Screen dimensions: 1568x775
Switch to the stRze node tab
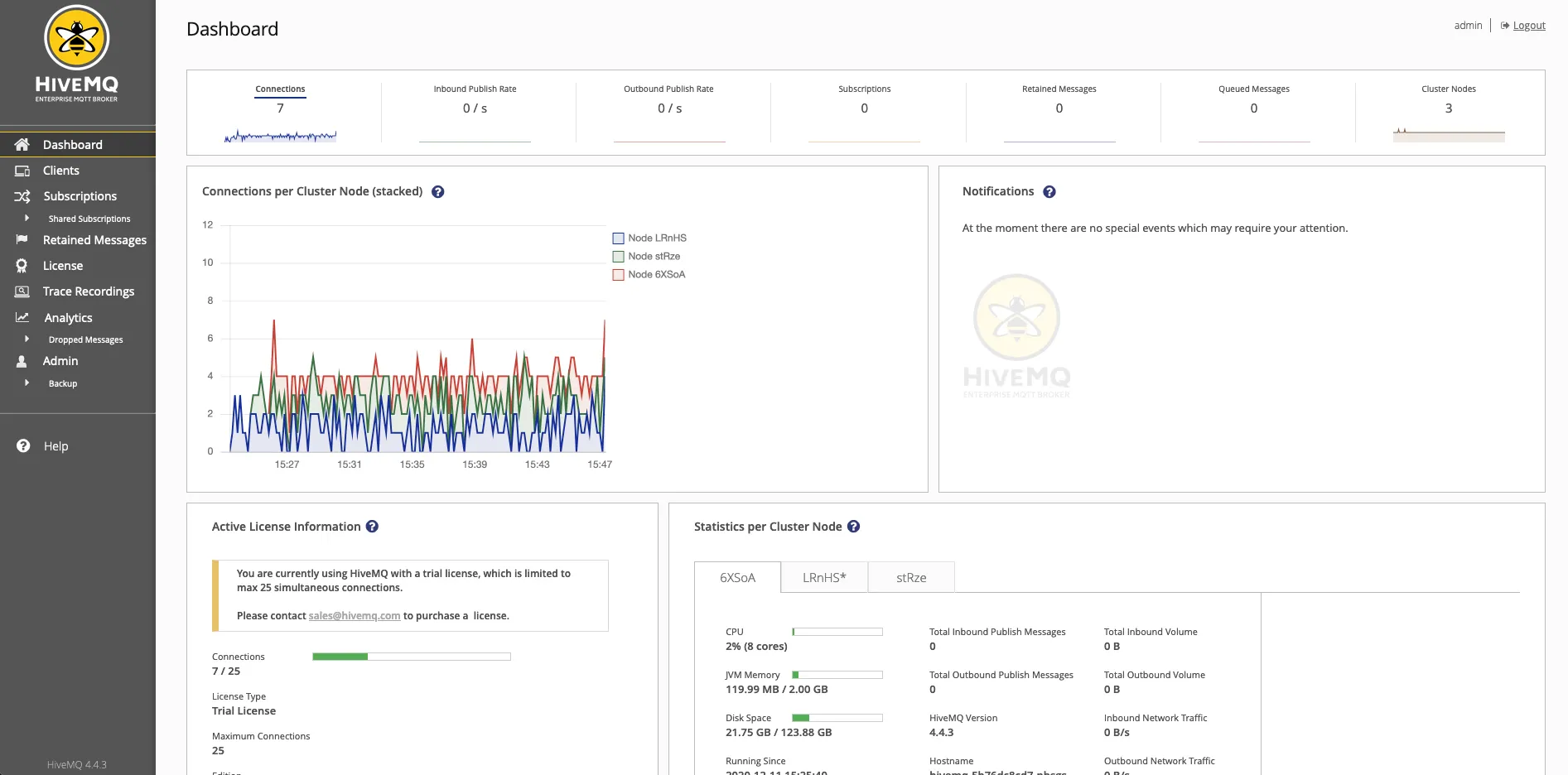(911, 577)
